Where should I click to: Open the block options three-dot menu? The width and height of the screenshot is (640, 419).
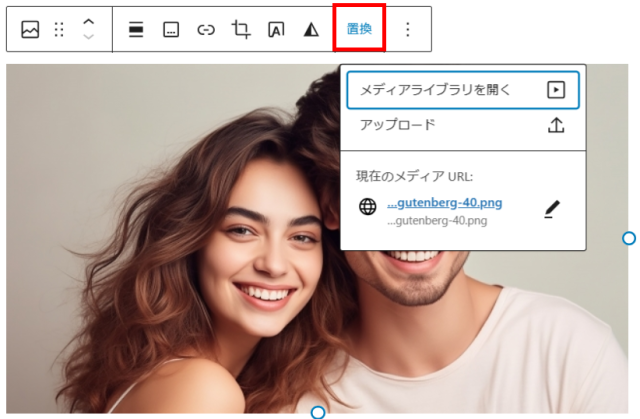tap(407, 30)
